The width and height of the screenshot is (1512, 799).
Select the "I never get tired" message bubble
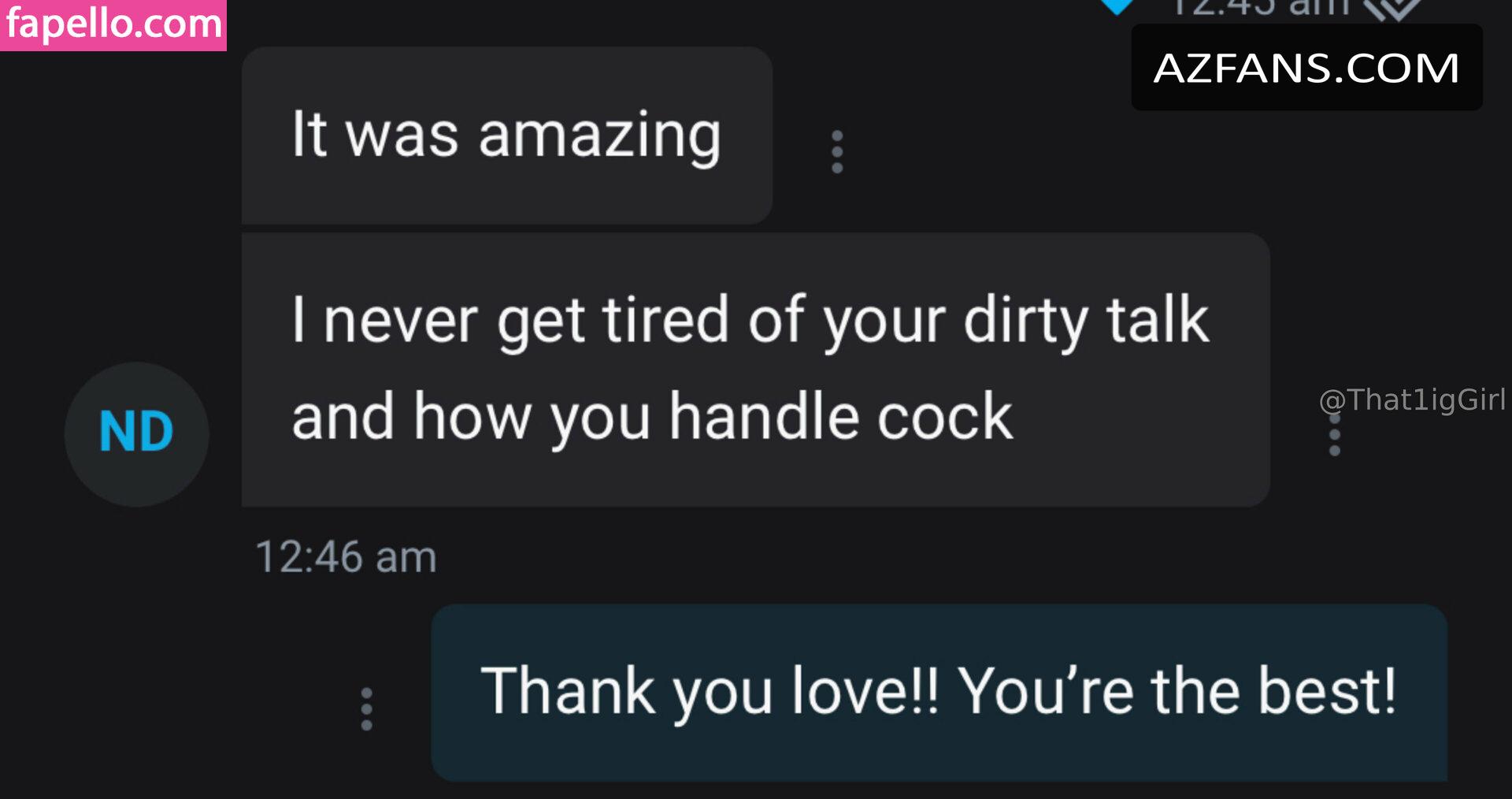(x=755, y=370)
